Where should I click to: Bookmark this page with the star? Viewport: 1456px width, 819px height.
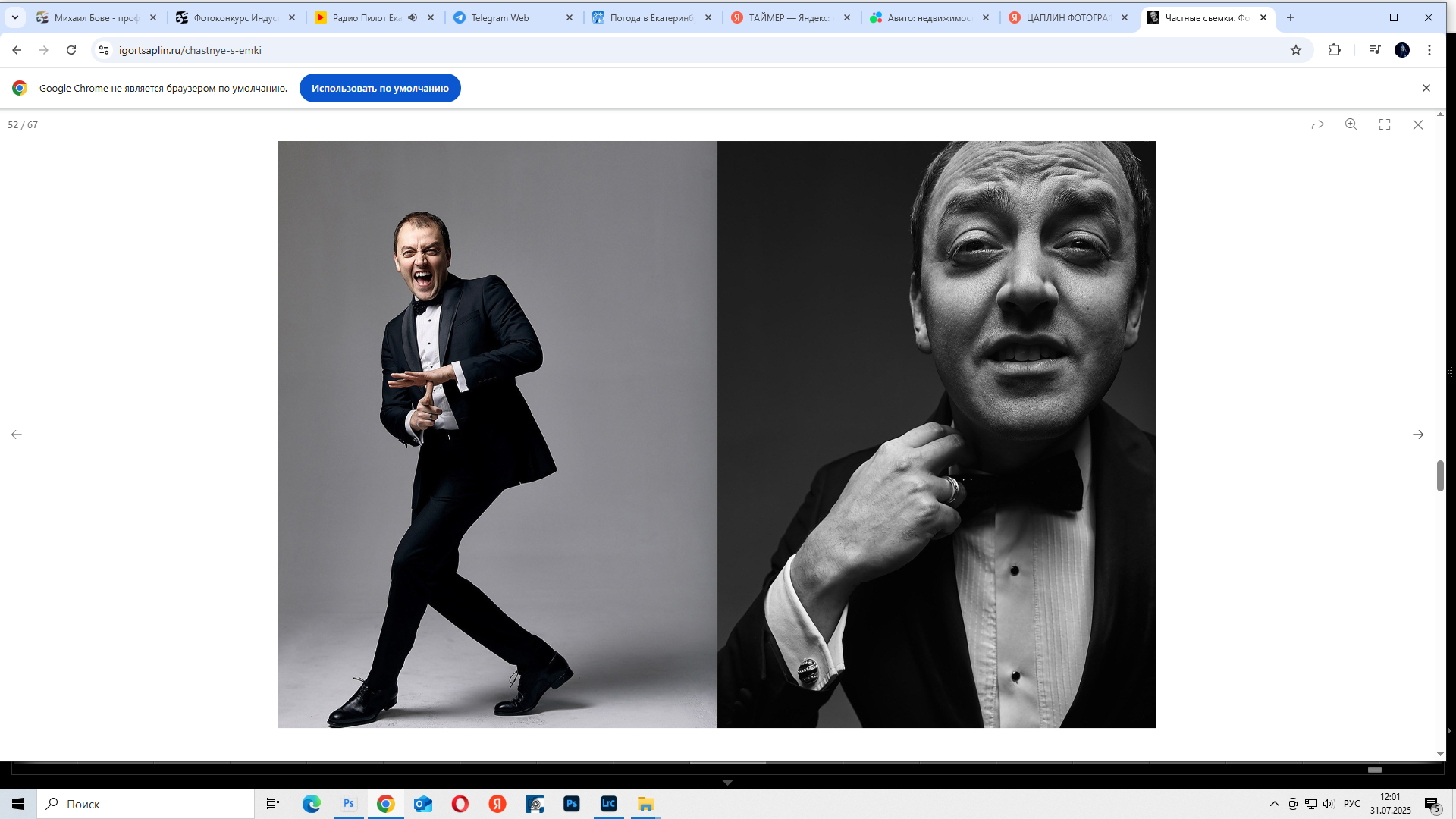click(x=1296, y=50)
